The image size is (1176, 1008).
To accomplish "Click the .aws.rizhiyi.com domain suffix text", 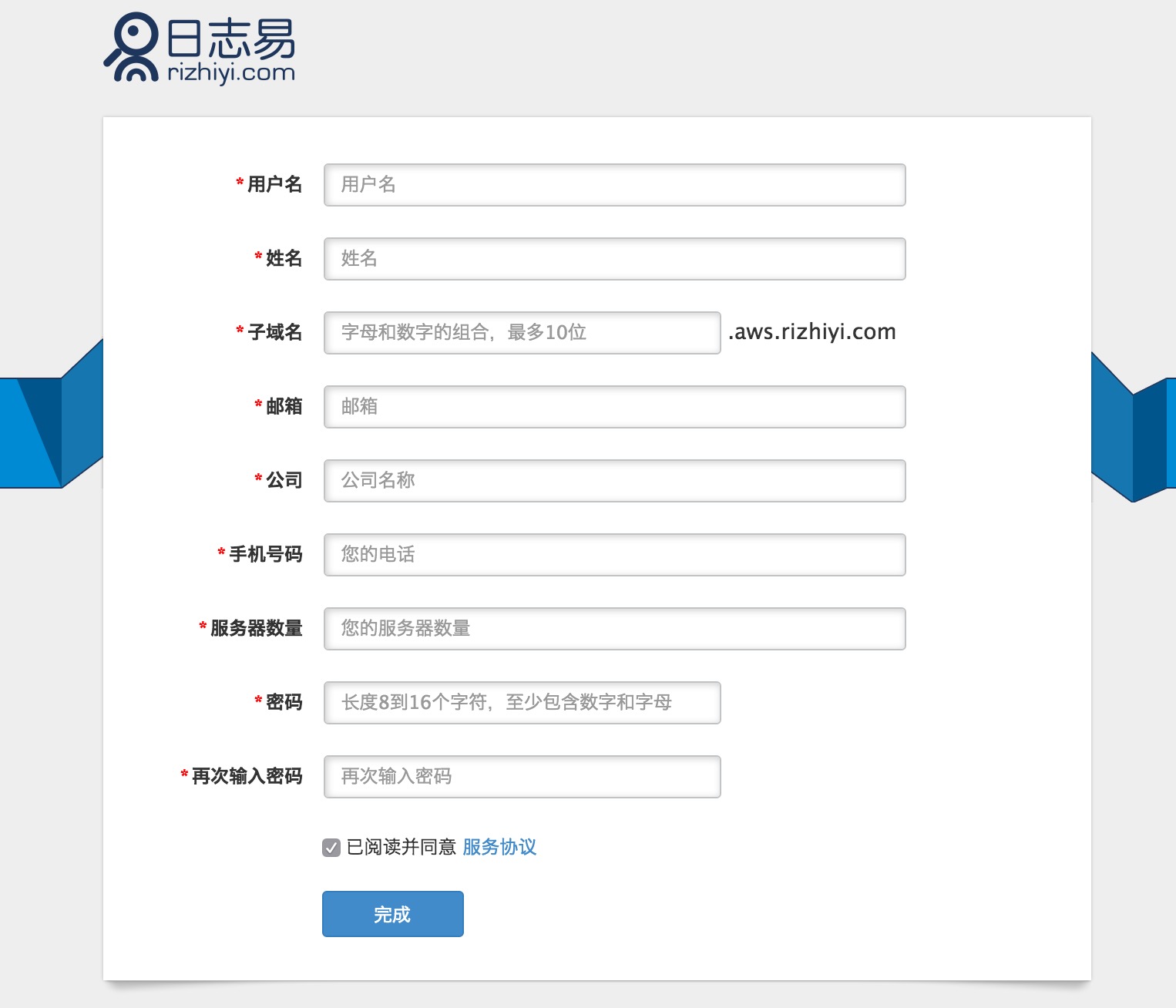I will click(x=812, y=332).
